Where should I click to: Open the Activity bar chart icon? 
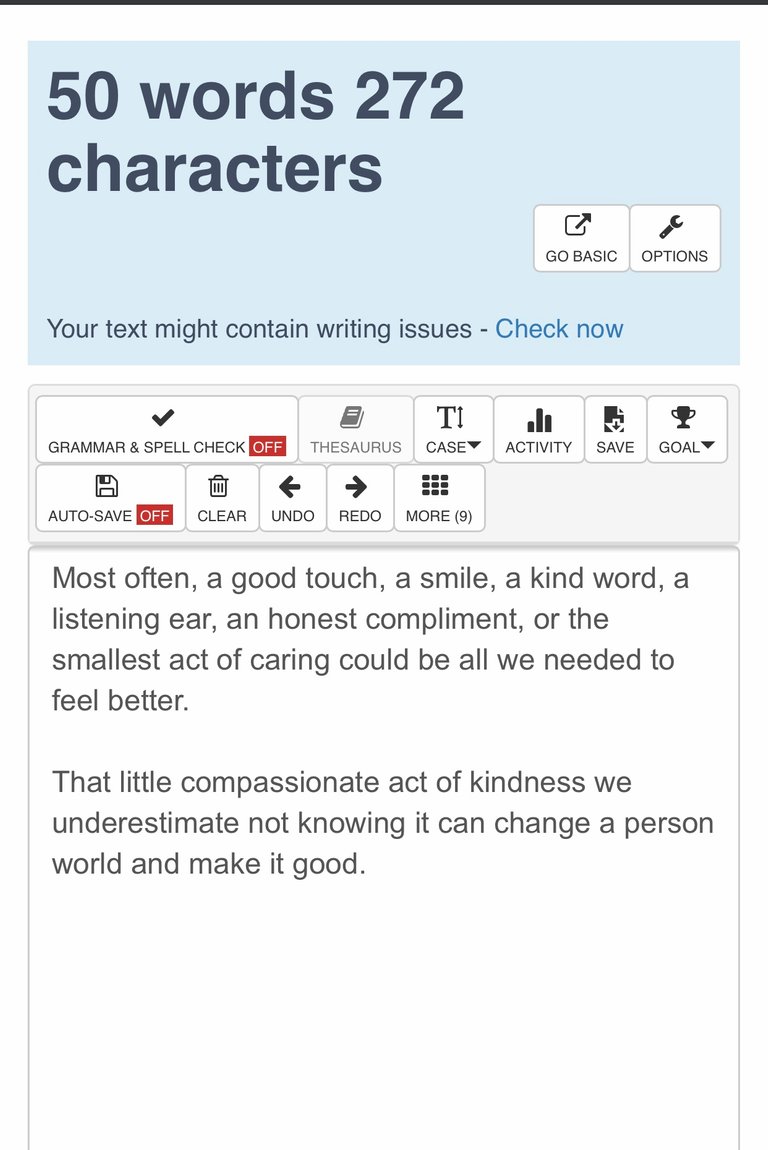point(539,420)
